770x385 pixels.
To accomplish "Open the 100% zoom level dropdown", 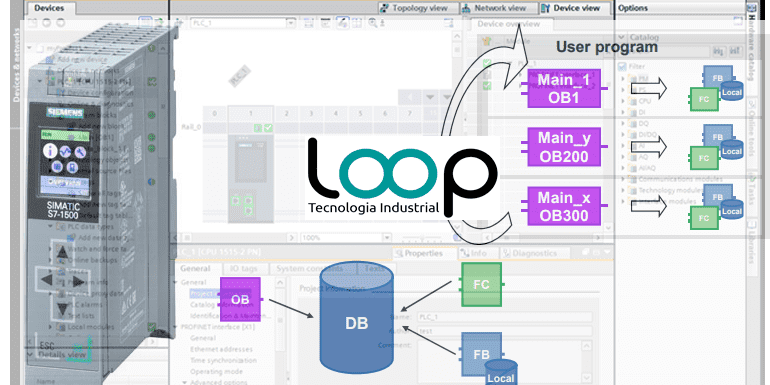I will [386, 238].
